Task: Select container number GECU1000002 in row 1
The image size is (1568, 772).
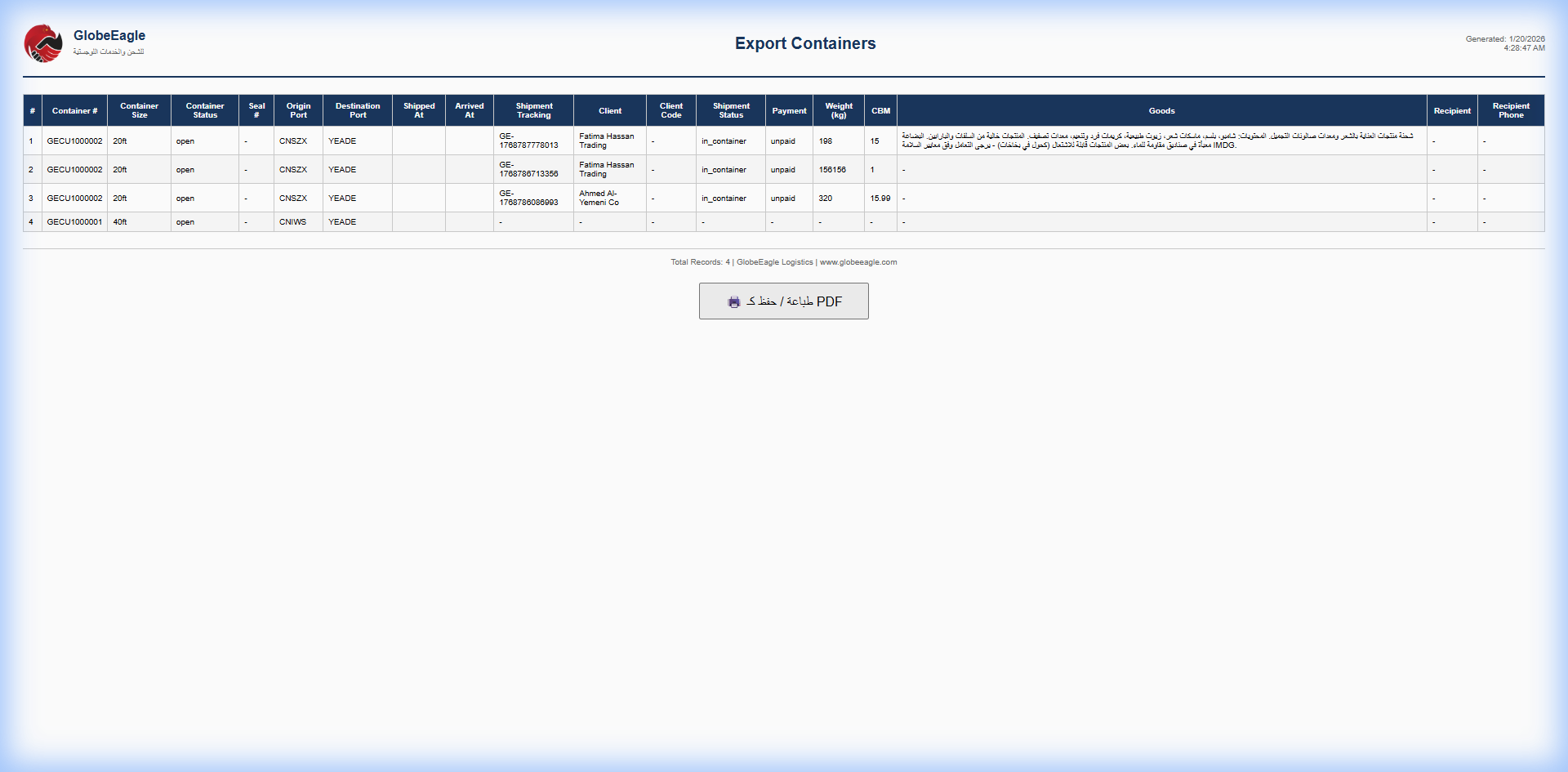Action: (74, 141)
